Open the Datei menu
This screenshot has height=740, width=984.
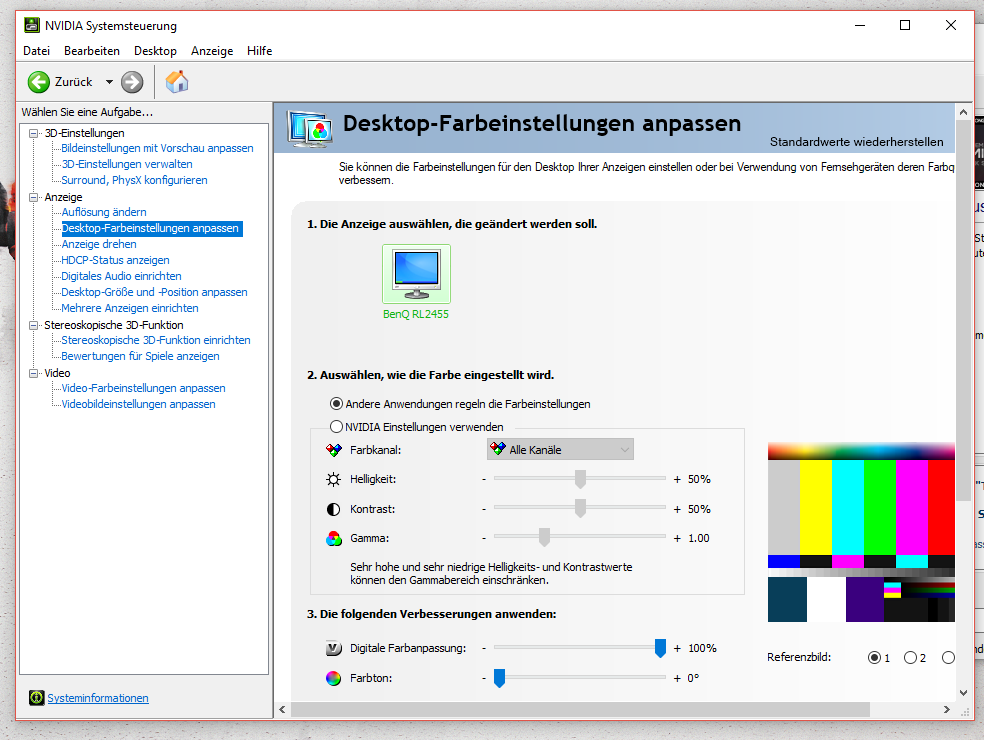click(36, 51)
